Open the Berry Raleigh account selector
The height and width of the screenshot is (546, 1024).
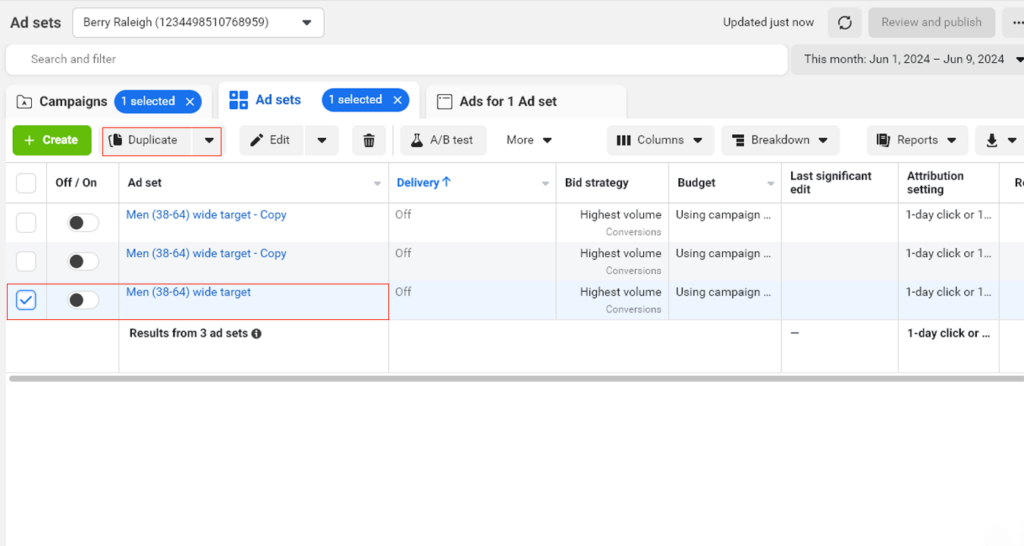point(198,22)
